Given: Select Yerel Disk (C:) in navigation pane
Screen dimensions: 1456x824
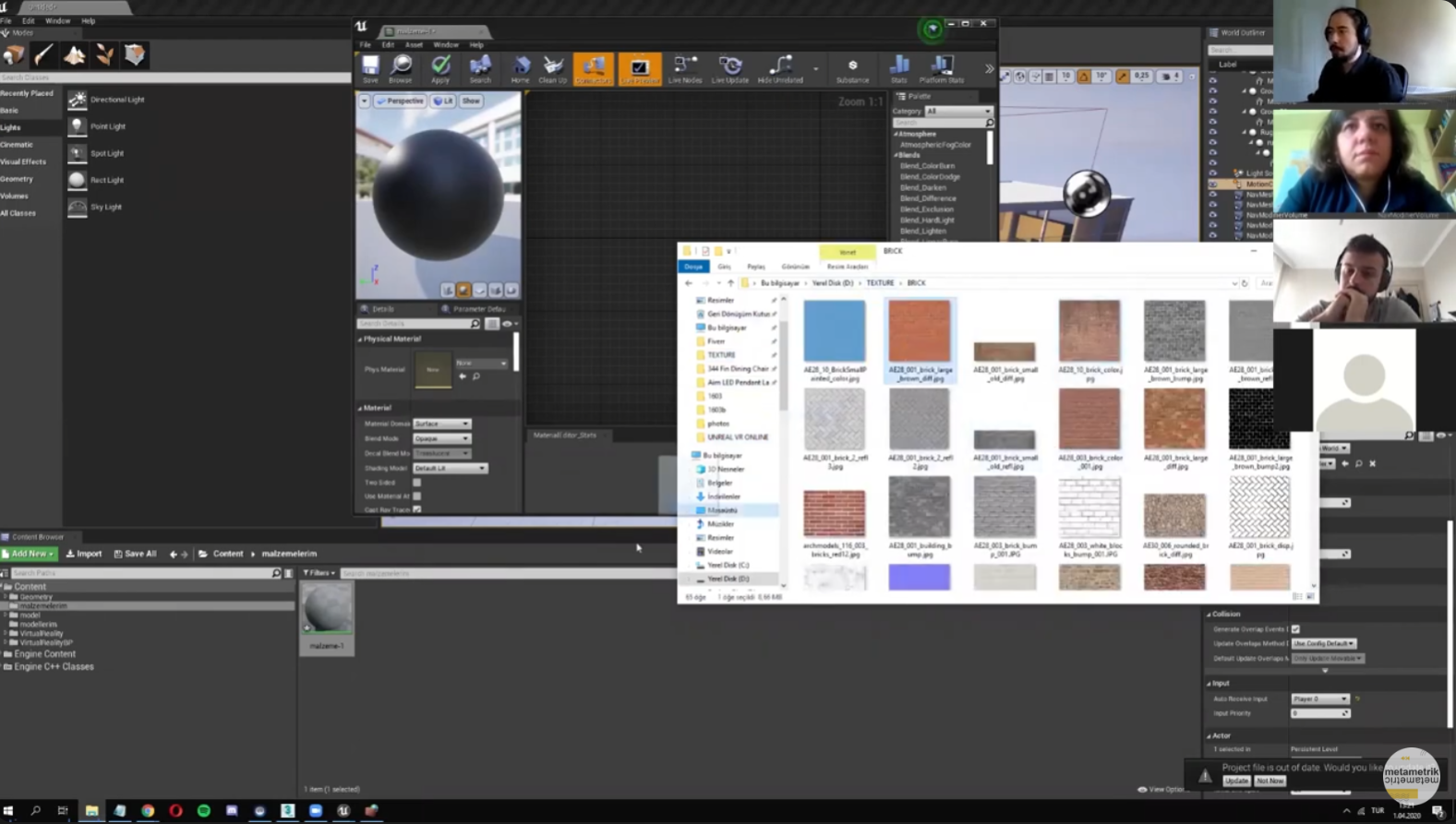Looking at the screenshot, I should [728, 565].
